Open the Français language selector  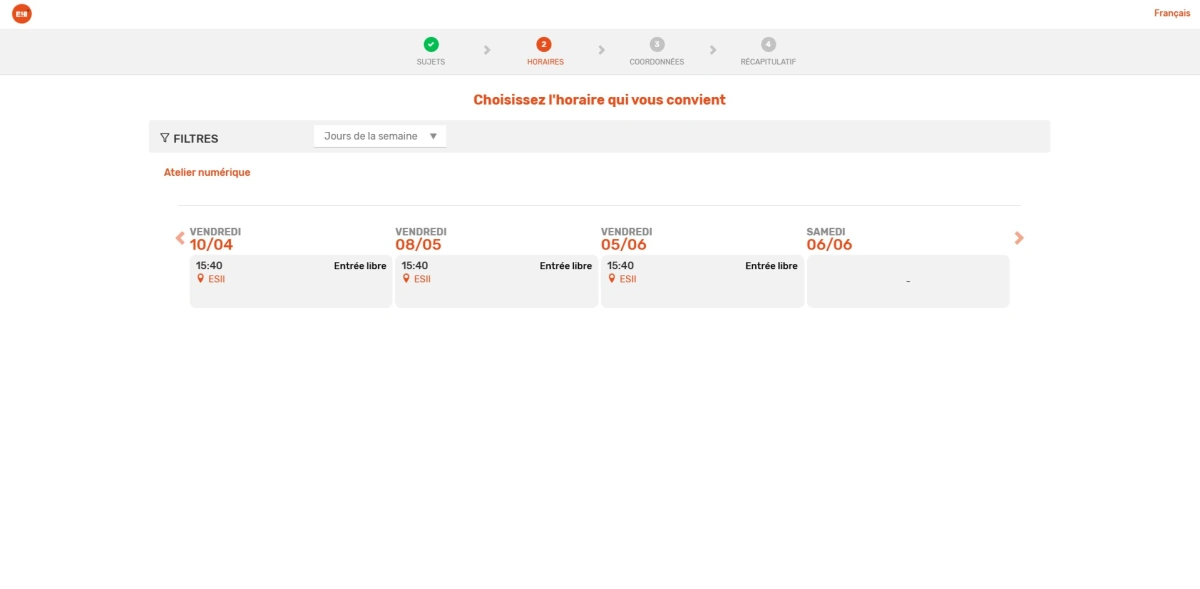coord(1171,13)
